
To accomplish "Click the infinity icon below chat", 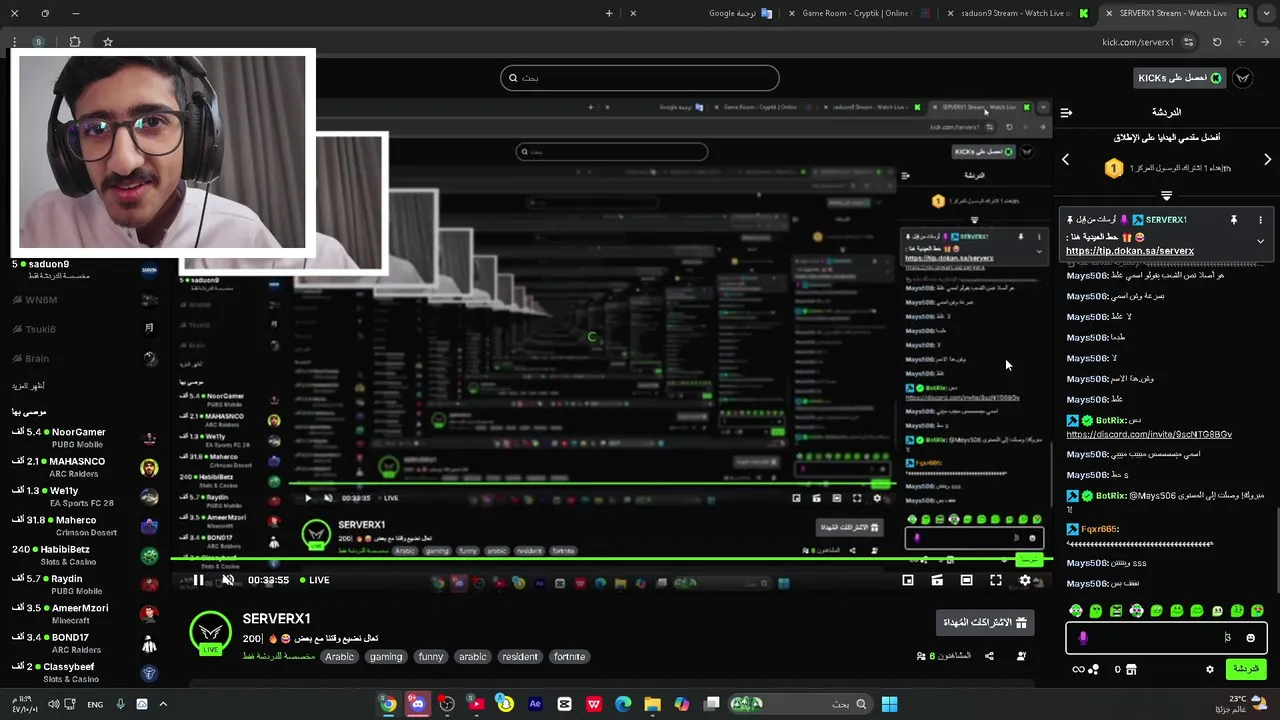I will [x=1078, y=669].
